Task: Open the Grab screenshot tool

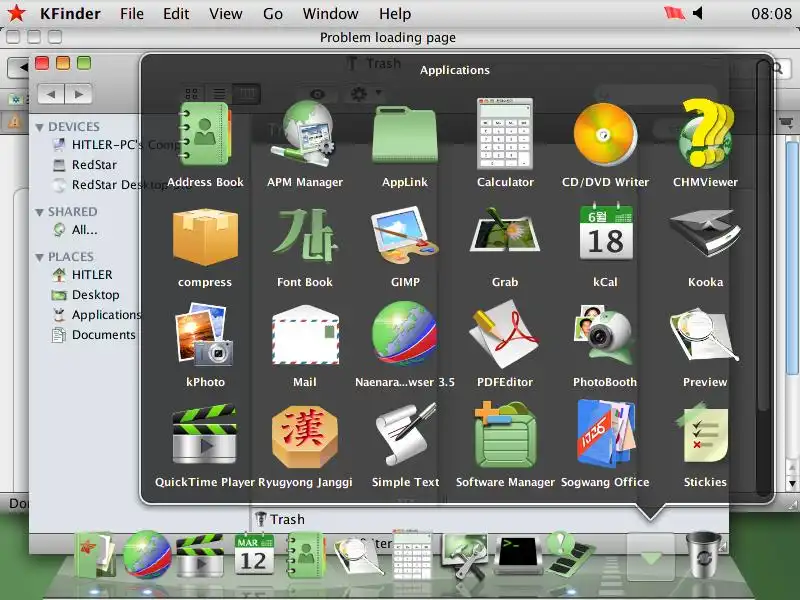Action: point(505,231)
